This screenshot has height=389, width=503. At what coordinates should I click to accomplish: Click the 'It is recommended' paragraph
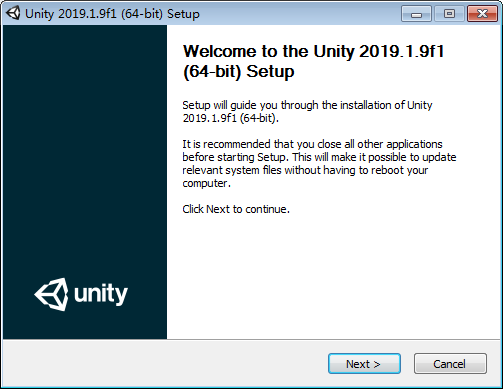click(x=319, y=164)
